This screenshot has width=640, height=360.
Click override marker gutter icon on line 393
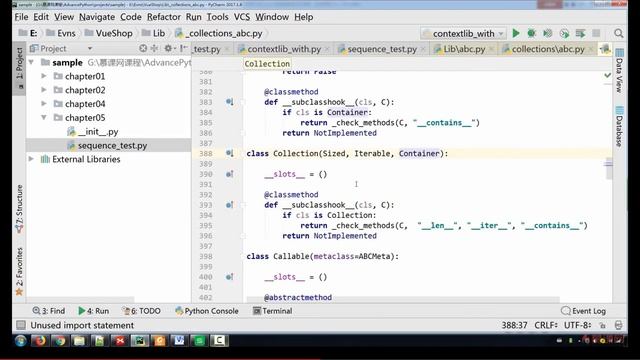(x=230, y=205)
